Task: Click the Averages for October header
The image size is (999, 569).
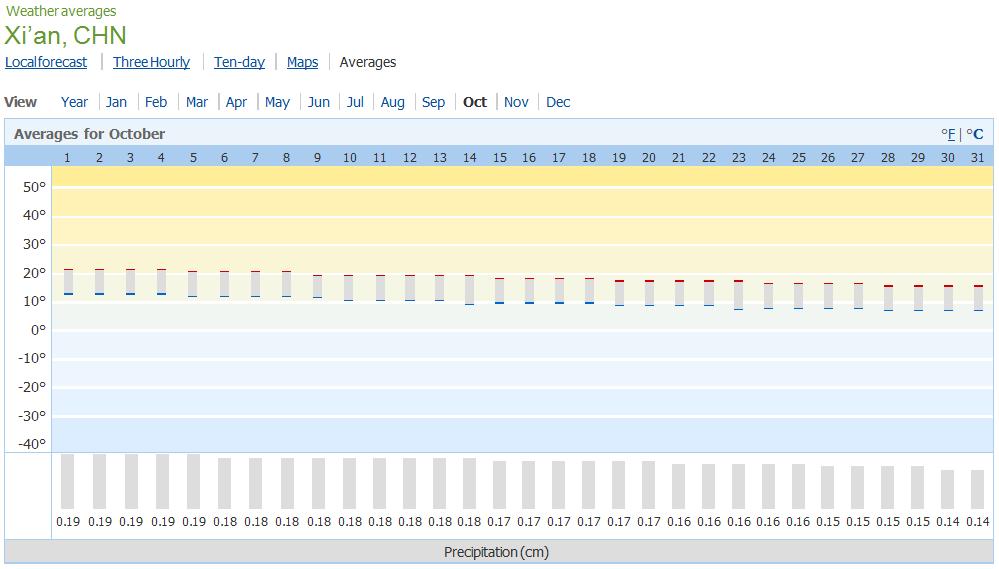Action: click(90, 134)
